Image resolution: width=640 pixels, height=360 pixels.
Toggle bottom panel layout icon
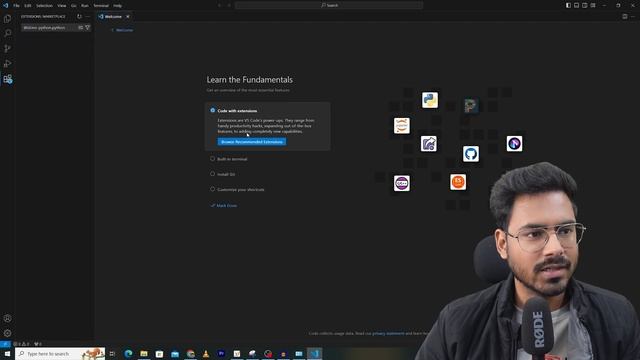tap(576, 5)
